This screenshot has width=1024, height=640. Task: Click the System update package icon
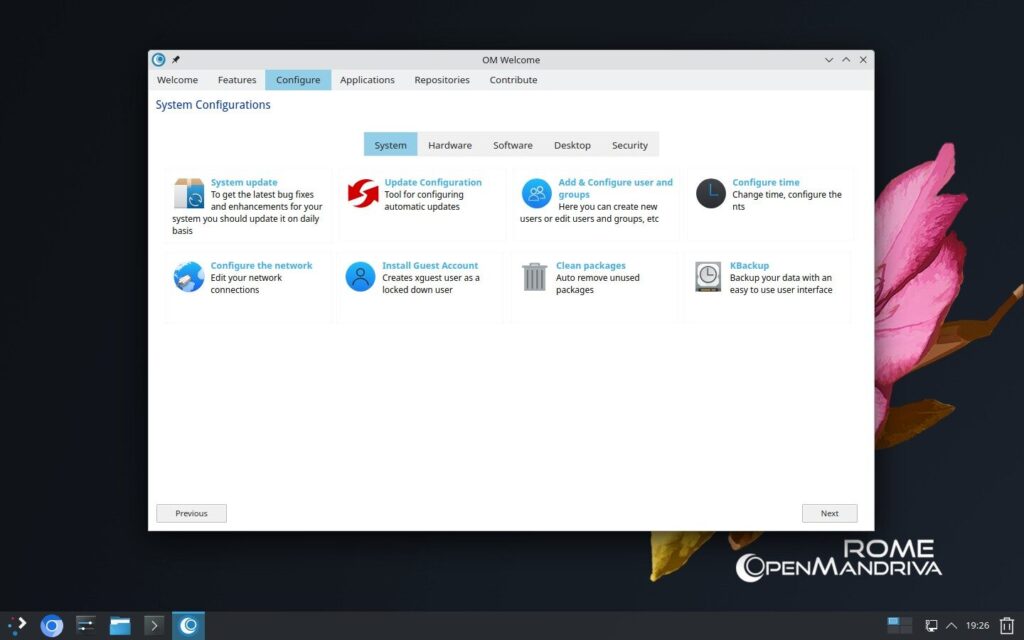[189, 193]
